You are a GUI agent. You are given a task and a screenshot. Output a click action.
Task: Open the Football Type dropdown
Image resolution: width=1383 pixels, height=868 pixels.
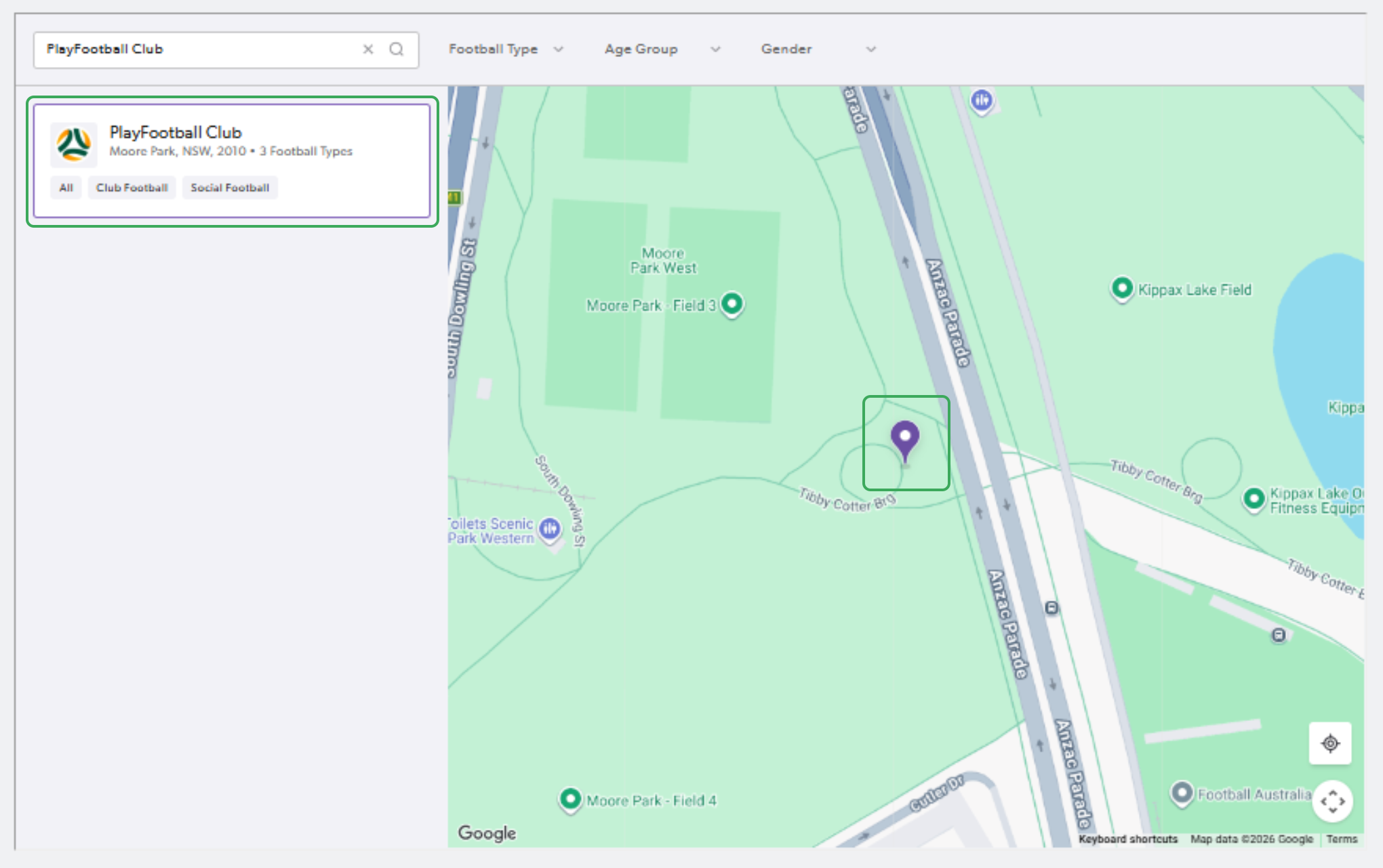click(506, 49)
